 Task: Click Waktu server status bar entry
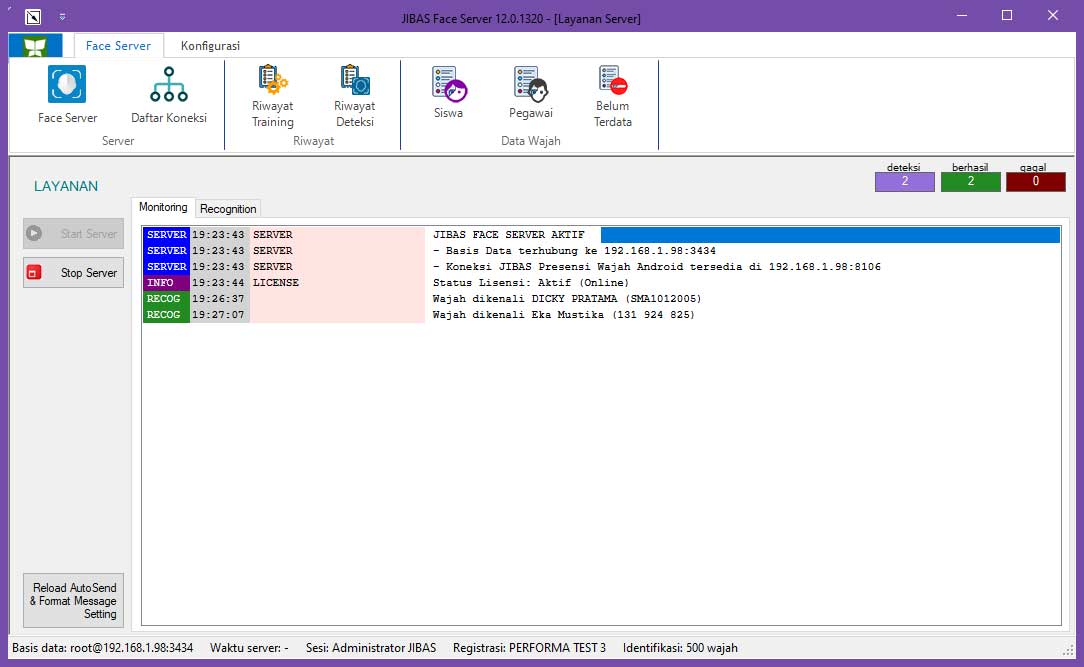pyautogui.click(x=249, y=648)
